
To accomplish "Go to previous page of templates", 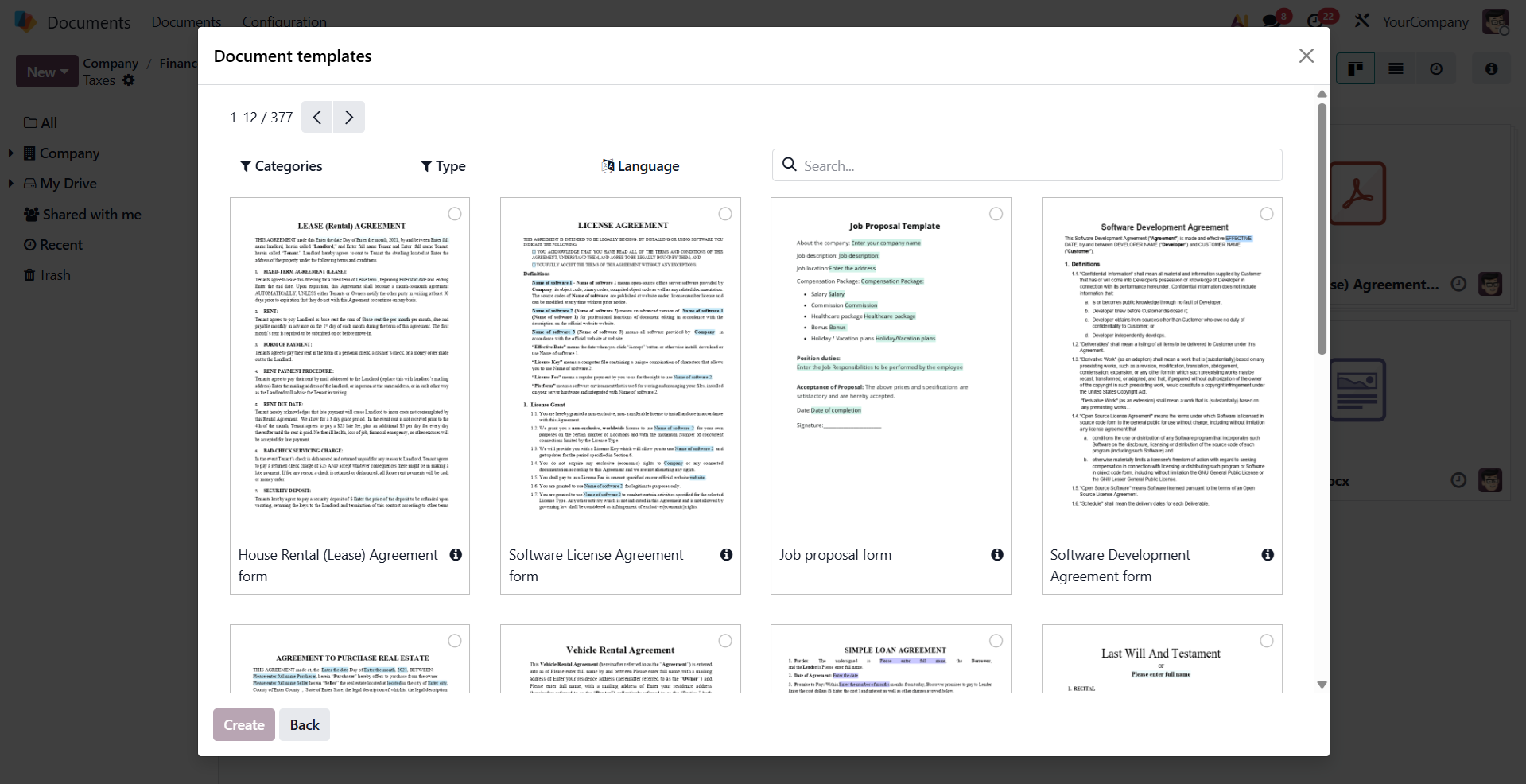I will click(x=317, y=118).
